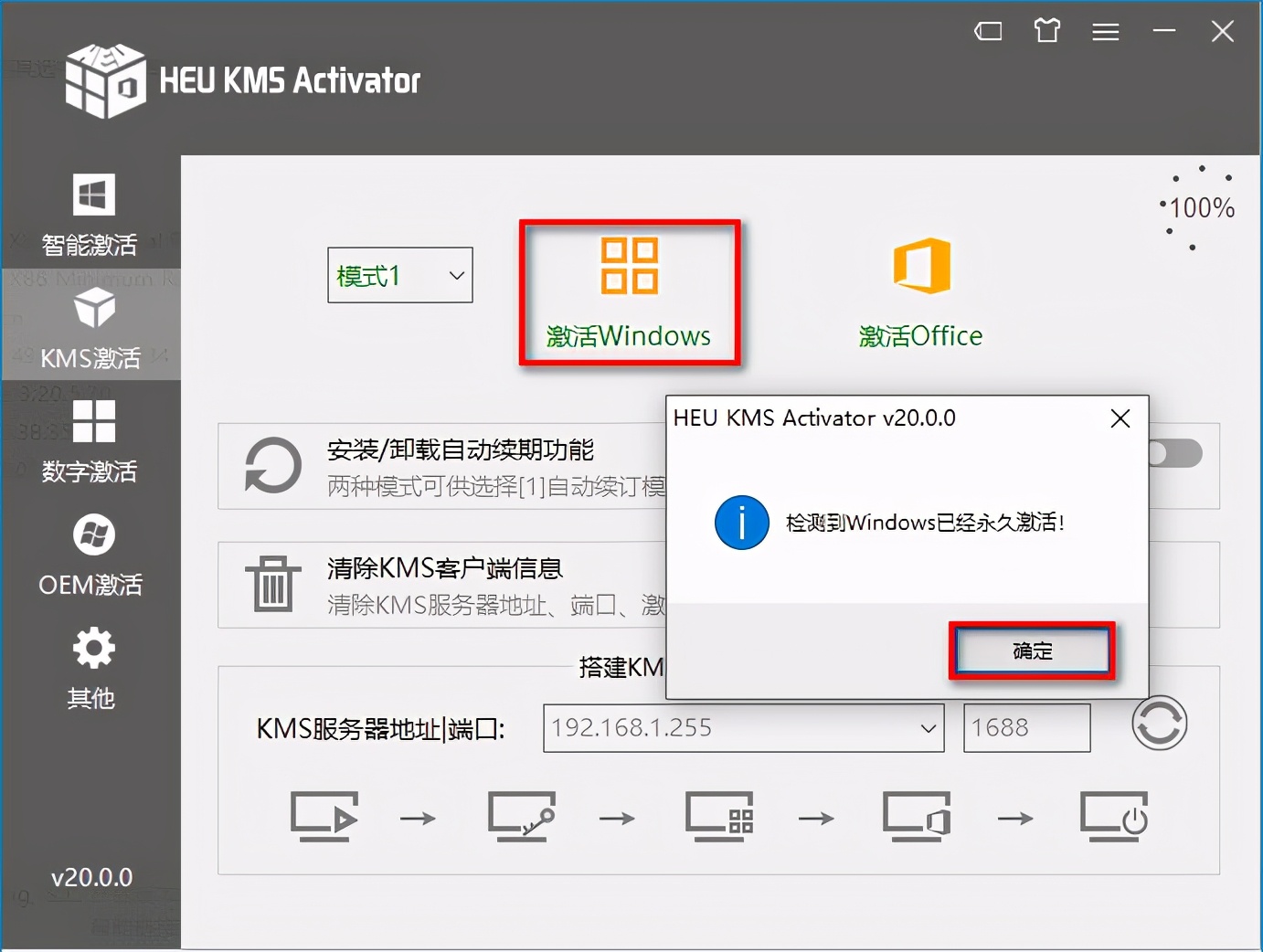Click the monitor with Office logo icon

point(917,817)
